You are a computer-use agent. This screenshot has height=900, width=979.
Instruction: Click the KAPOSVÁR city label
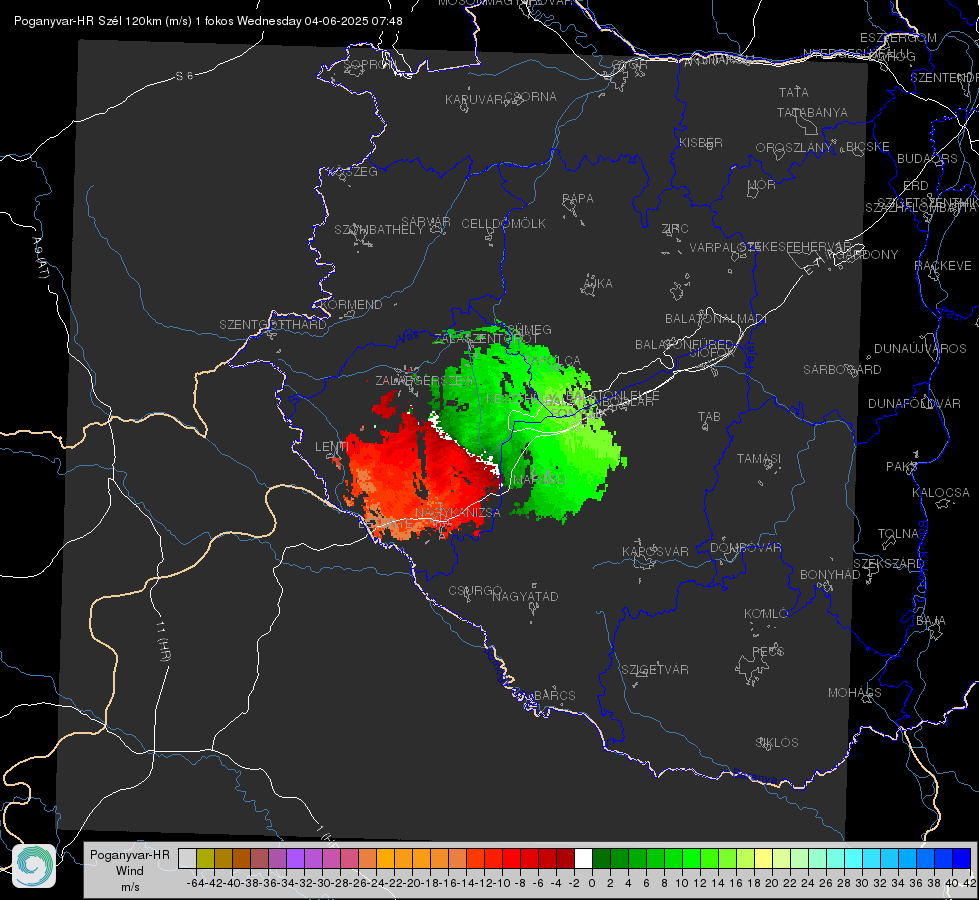655,551
